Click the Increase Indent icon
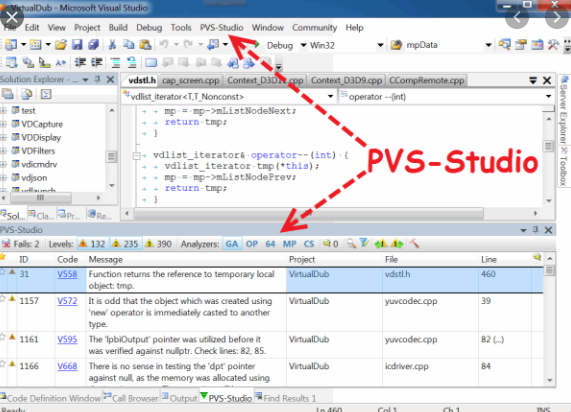 97,63
